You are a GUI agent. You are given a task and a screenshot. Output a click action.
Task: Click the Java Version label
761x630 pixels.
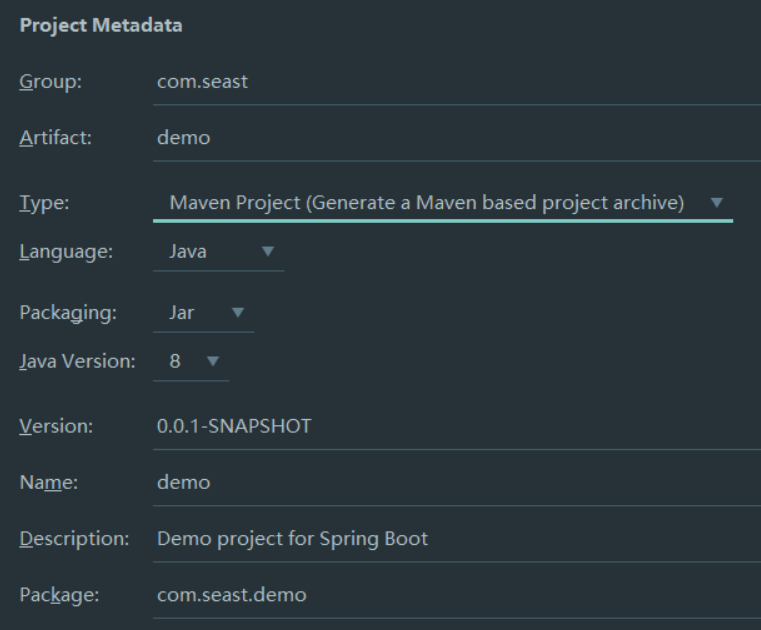78,362
